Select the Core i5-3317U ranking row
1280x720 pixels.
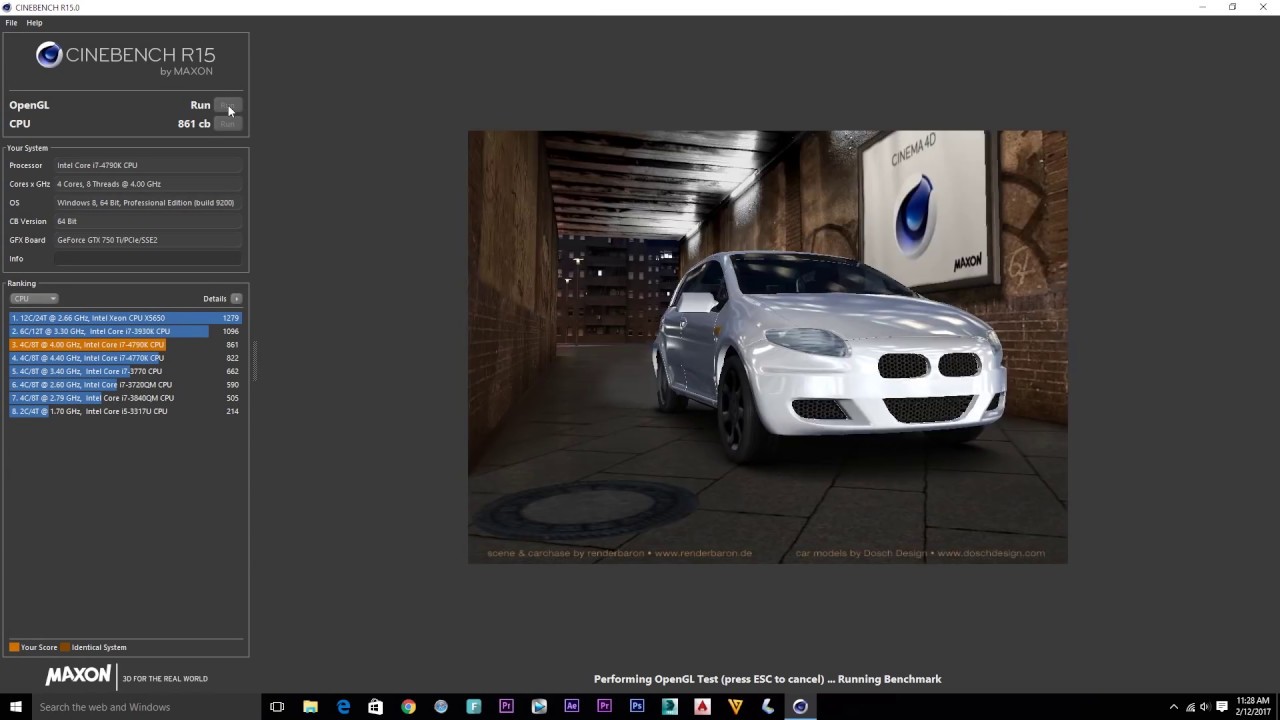tap(125, 411)
